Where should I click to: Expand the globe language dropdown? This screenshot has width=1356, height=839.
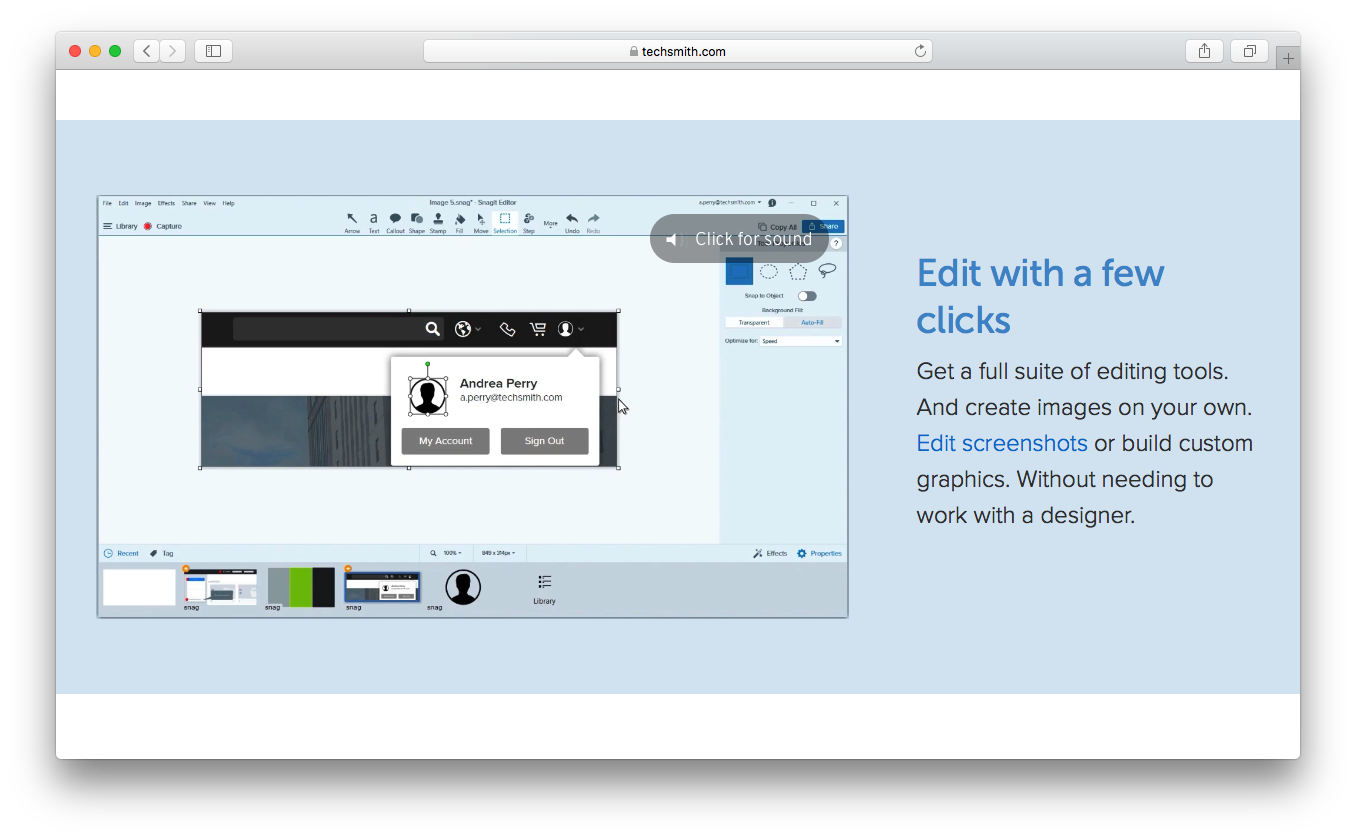point(478,329)
